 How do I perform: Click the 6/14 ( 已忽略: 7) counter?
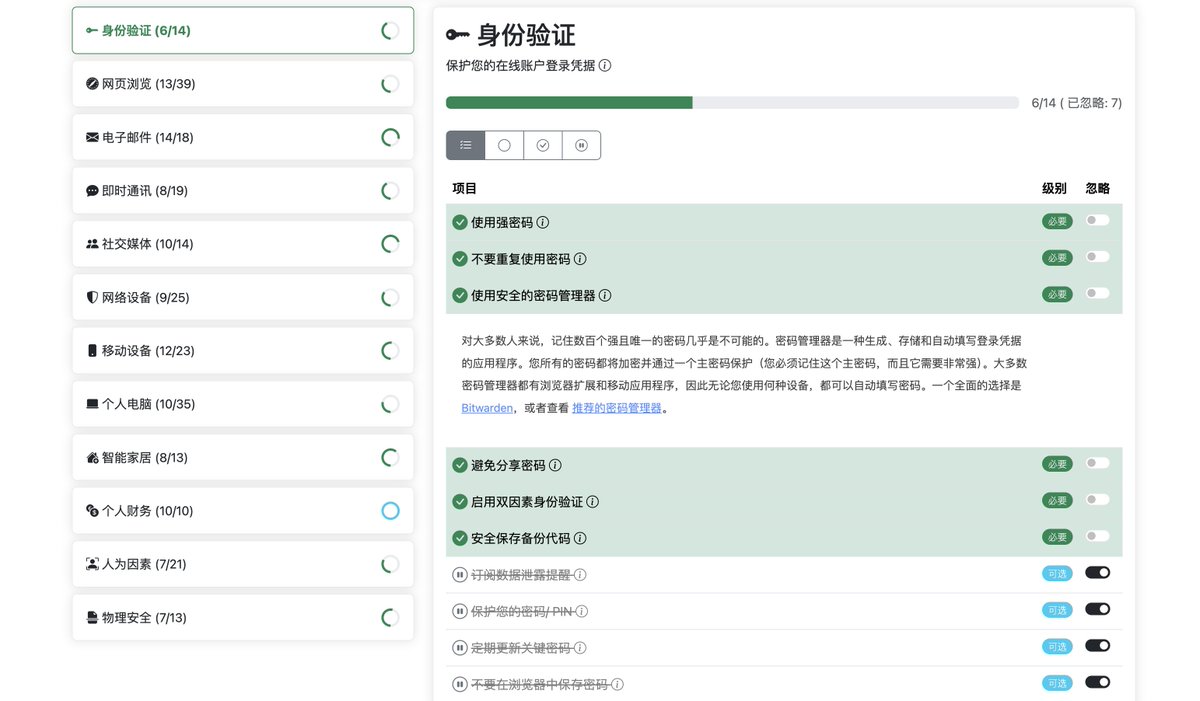click(x=1077, y=103)
